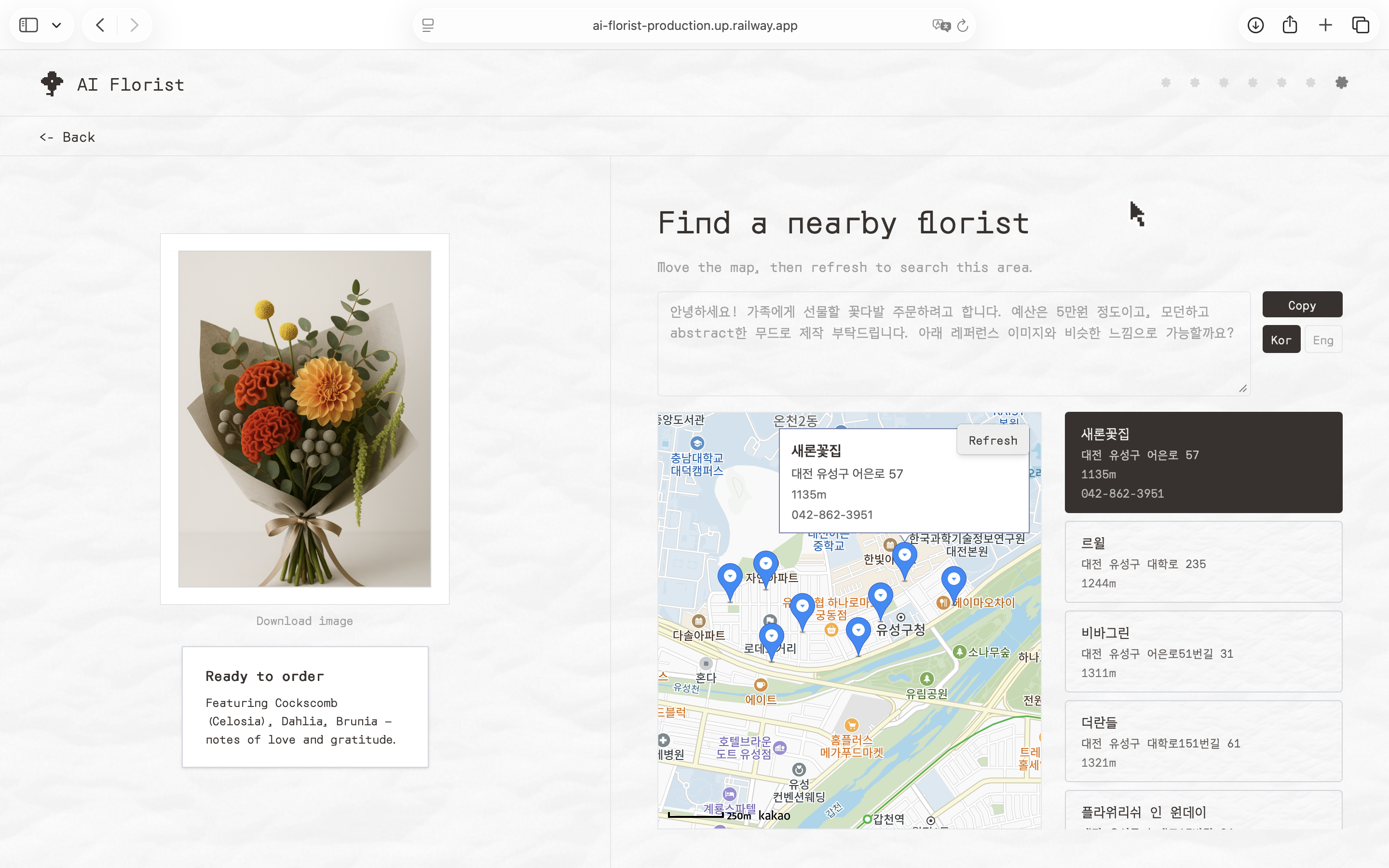Click the 소나무숲 park icon on map
Viewport: 1389px width, 868px height.
(960, 652)
